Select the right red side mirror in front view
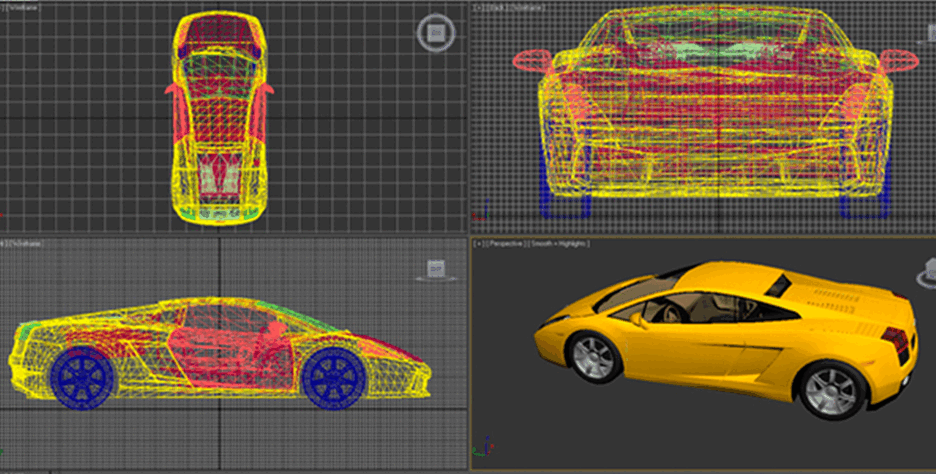Screen dimensions: 936x474 tap(899, 60)
